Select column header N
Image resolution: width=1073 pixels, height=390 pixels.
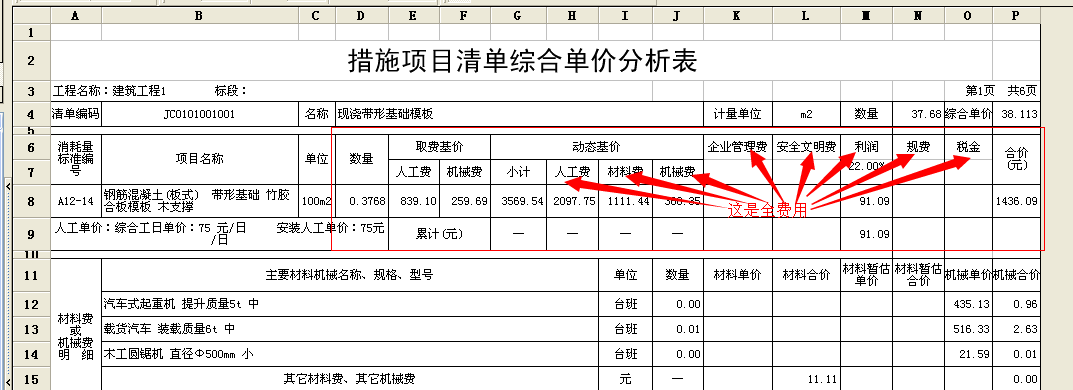[918, 16]
